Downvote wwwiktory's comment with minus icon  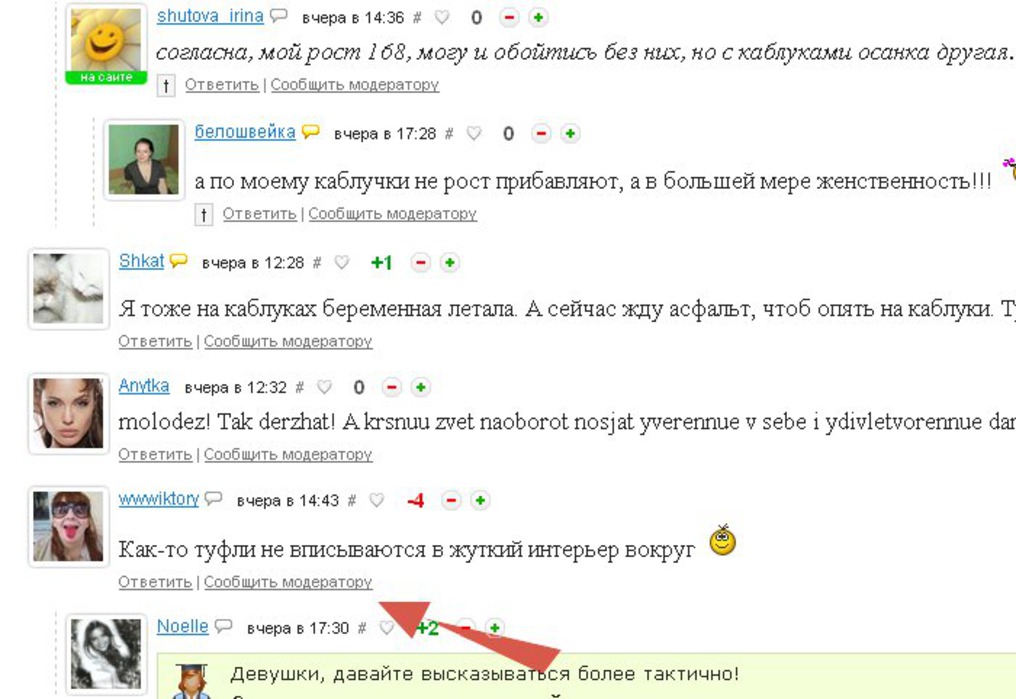click(451, 500)
